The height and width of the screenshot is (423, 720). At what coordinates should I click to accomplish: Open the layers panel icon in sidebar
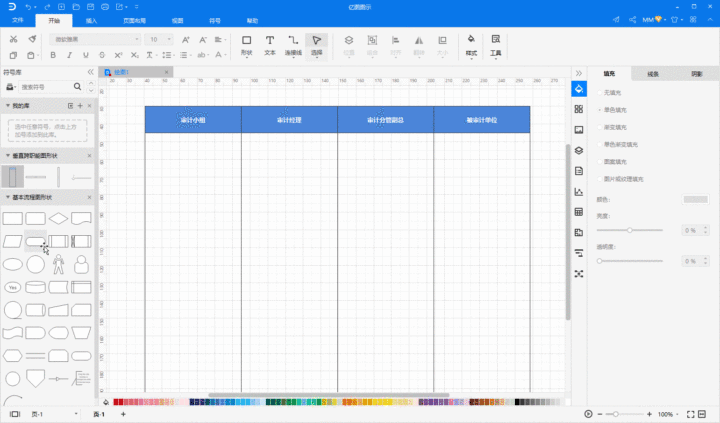click(579, 151)
